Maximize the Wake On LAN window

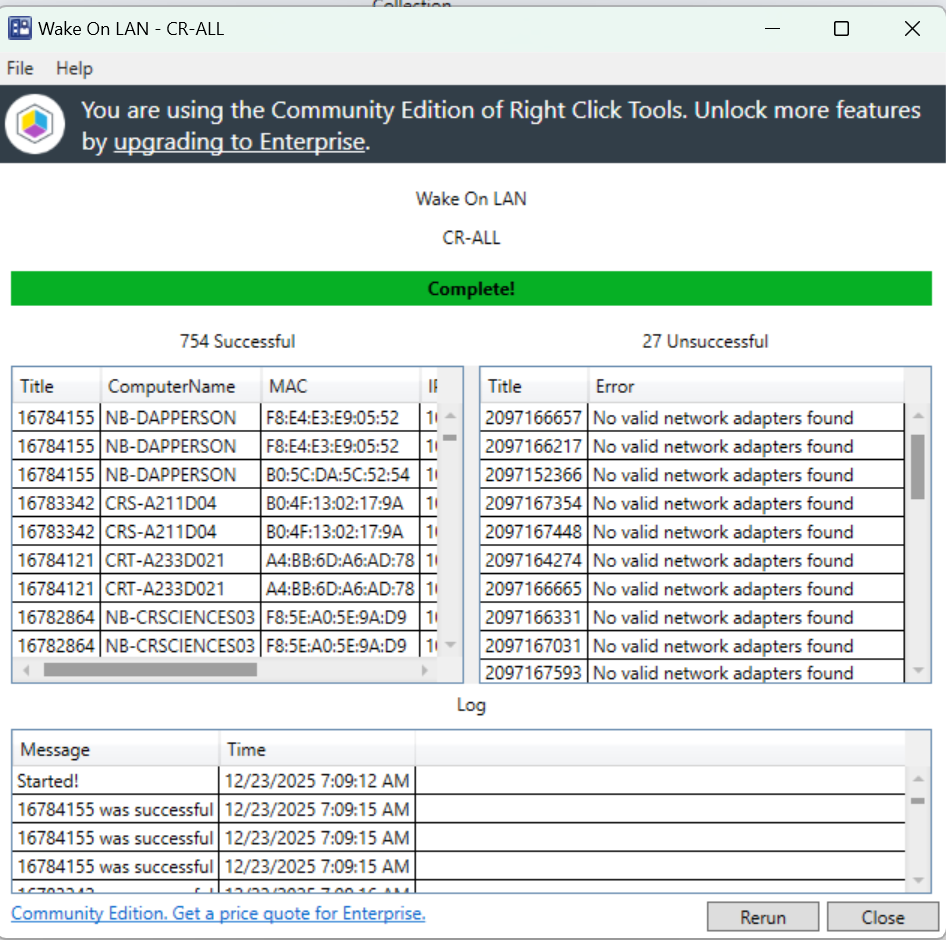coord(841,29)
